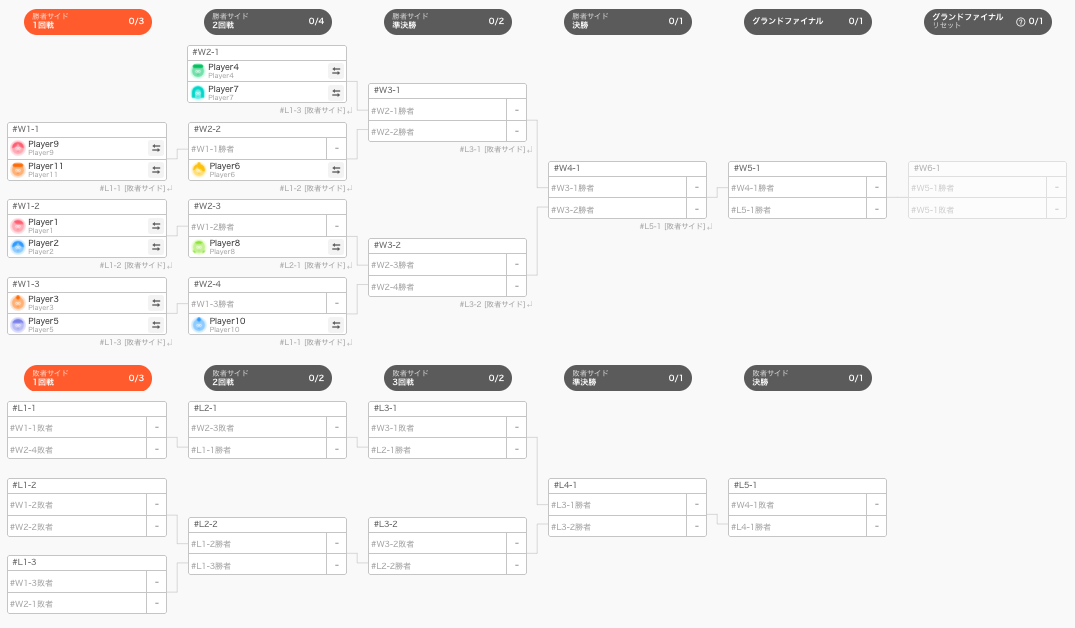This screenshot has height=628, width=1075.
Task: Click swap icon next to Player4
Action: coord(336,71)
